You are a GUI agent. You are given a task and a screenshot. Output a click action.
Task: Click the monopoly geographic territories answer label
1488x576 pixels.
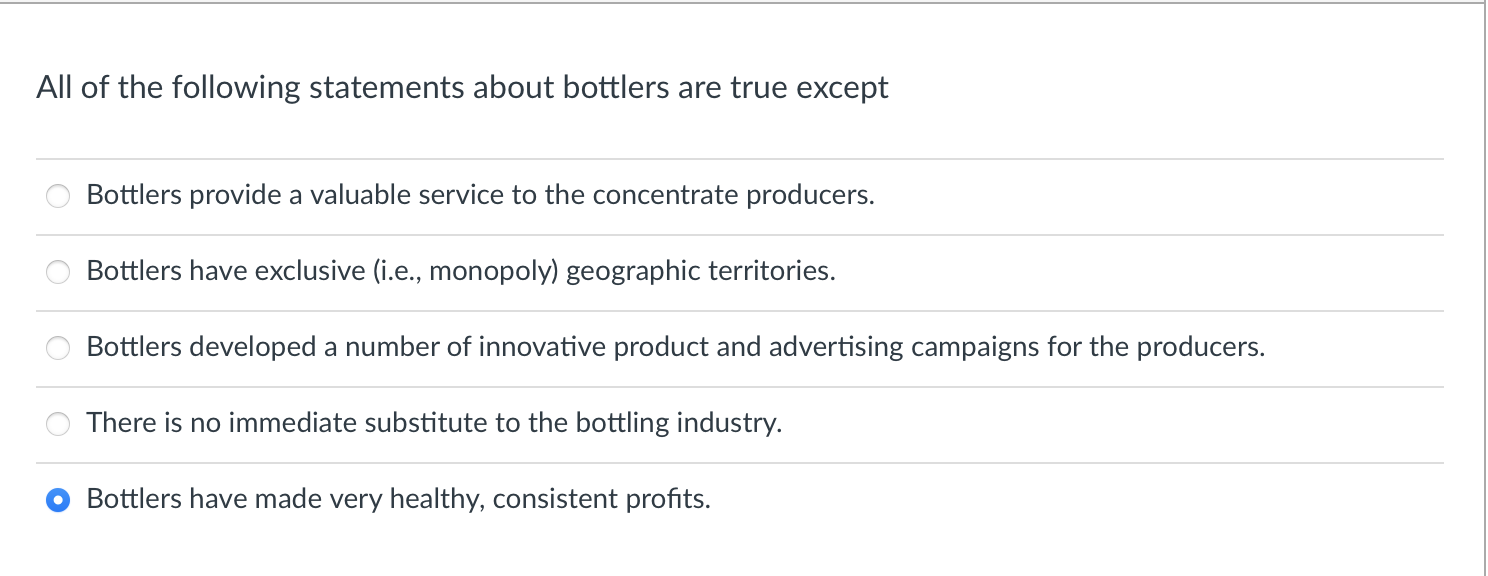(461, 271)
